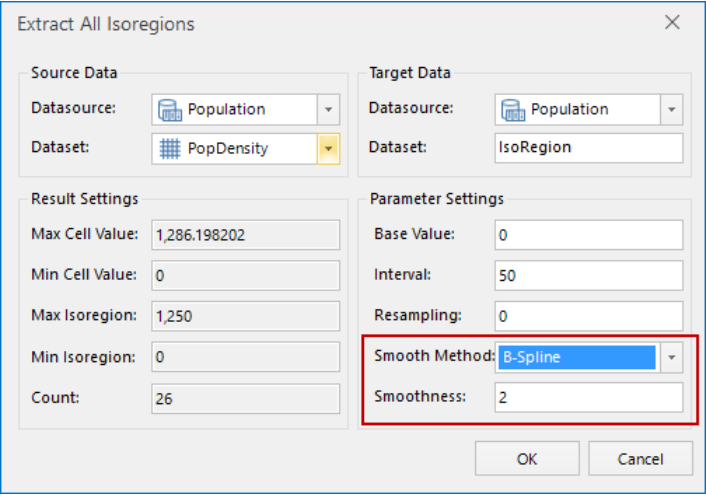This screenshot has width=706, height=495.
Task: Click the PopDensity grid dataset icon
Action: click(x=171, y=149)
